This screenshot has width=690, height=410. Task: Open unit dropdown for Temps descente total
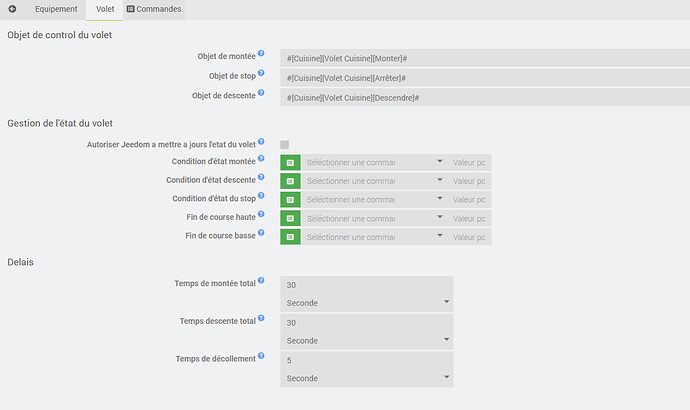[x=367, y=340]
